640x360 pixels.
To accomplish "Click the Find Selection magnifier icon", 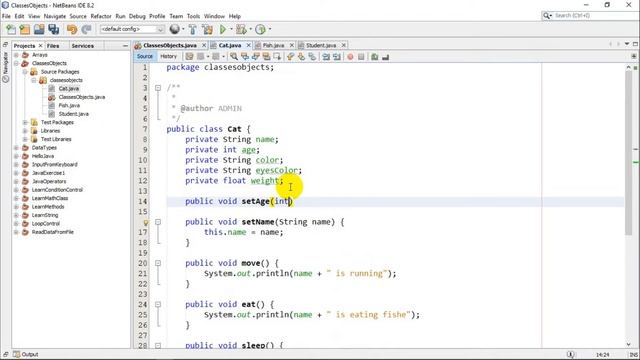I will 234,57.
